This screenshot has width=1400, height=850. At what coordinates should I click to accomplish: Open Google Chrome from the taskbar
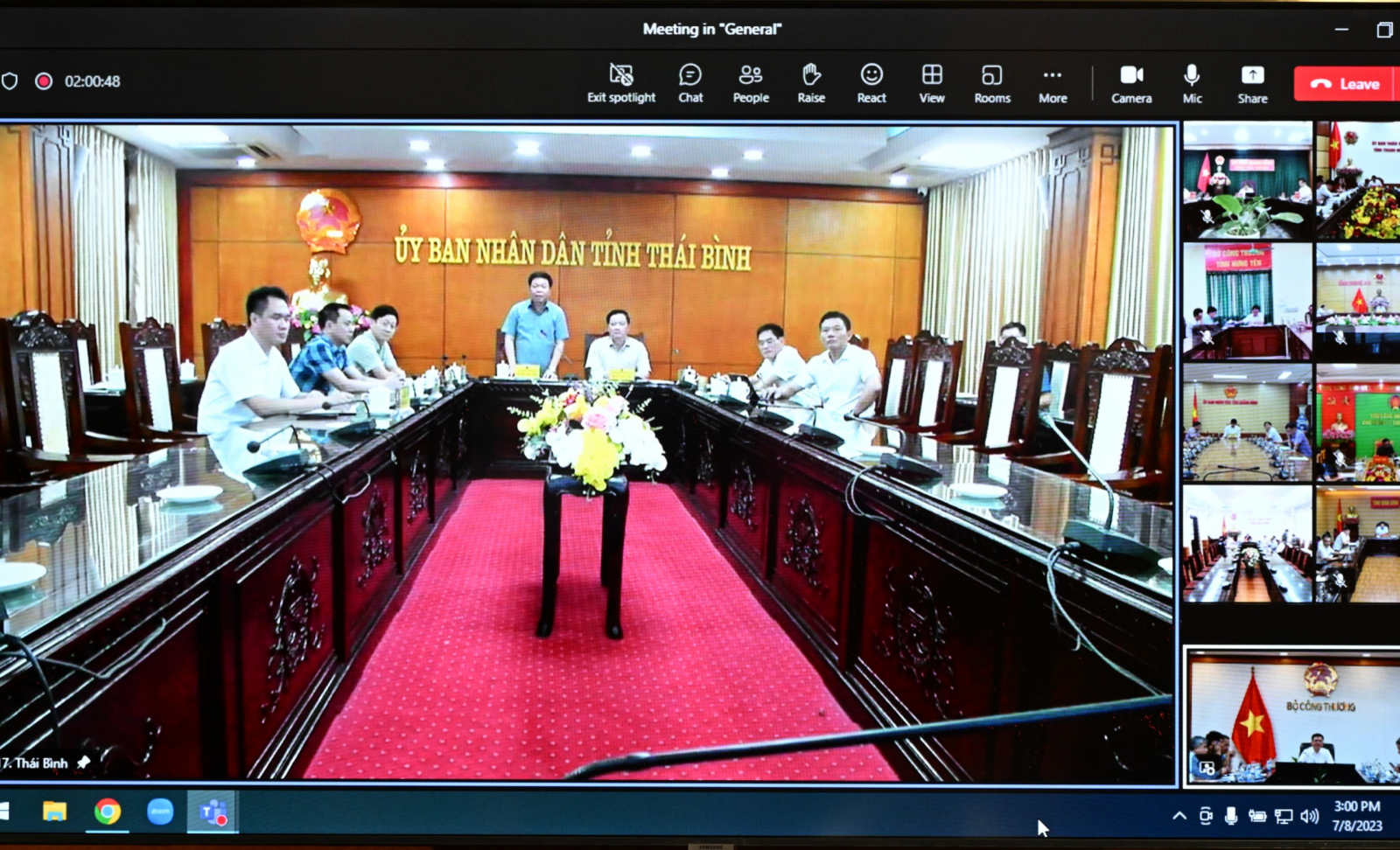click(x=108, y=812)
